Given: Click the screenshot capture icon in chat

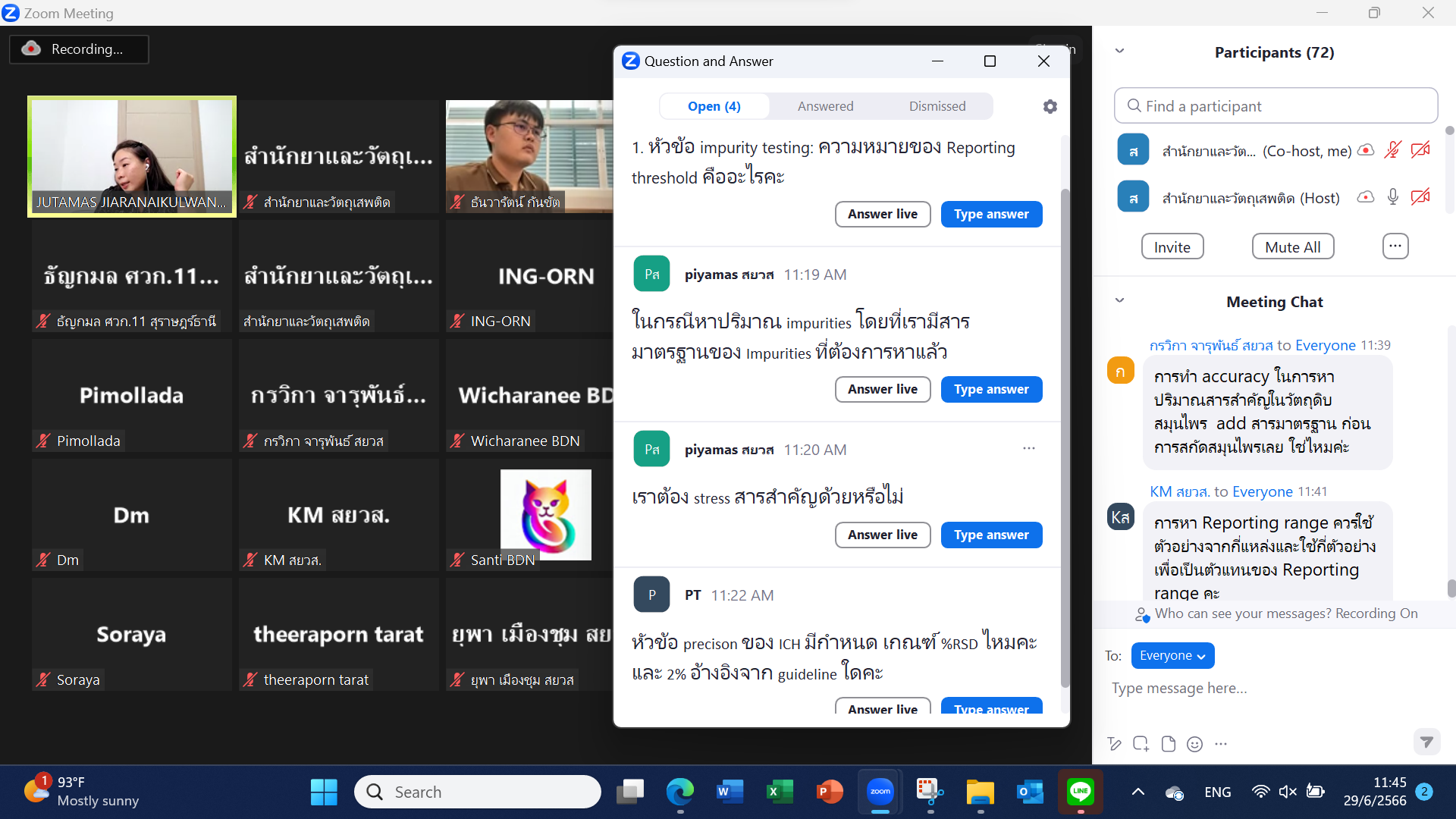Looking at the screenshot, I should click(x=1141, y=744).
